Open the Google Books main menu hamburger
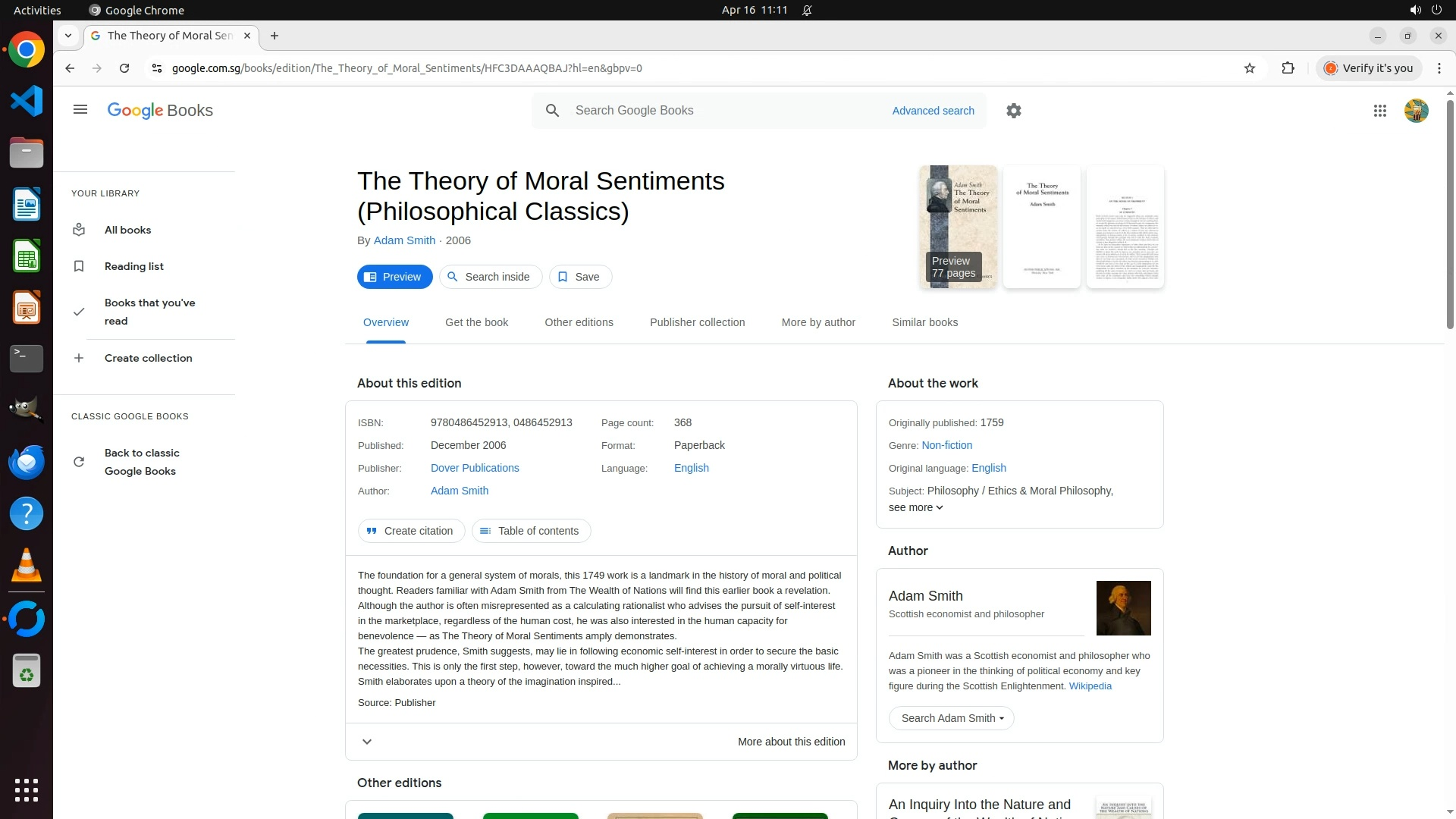Image resolution: width=1456 pixels, height=819 pixels. [80, 110]
